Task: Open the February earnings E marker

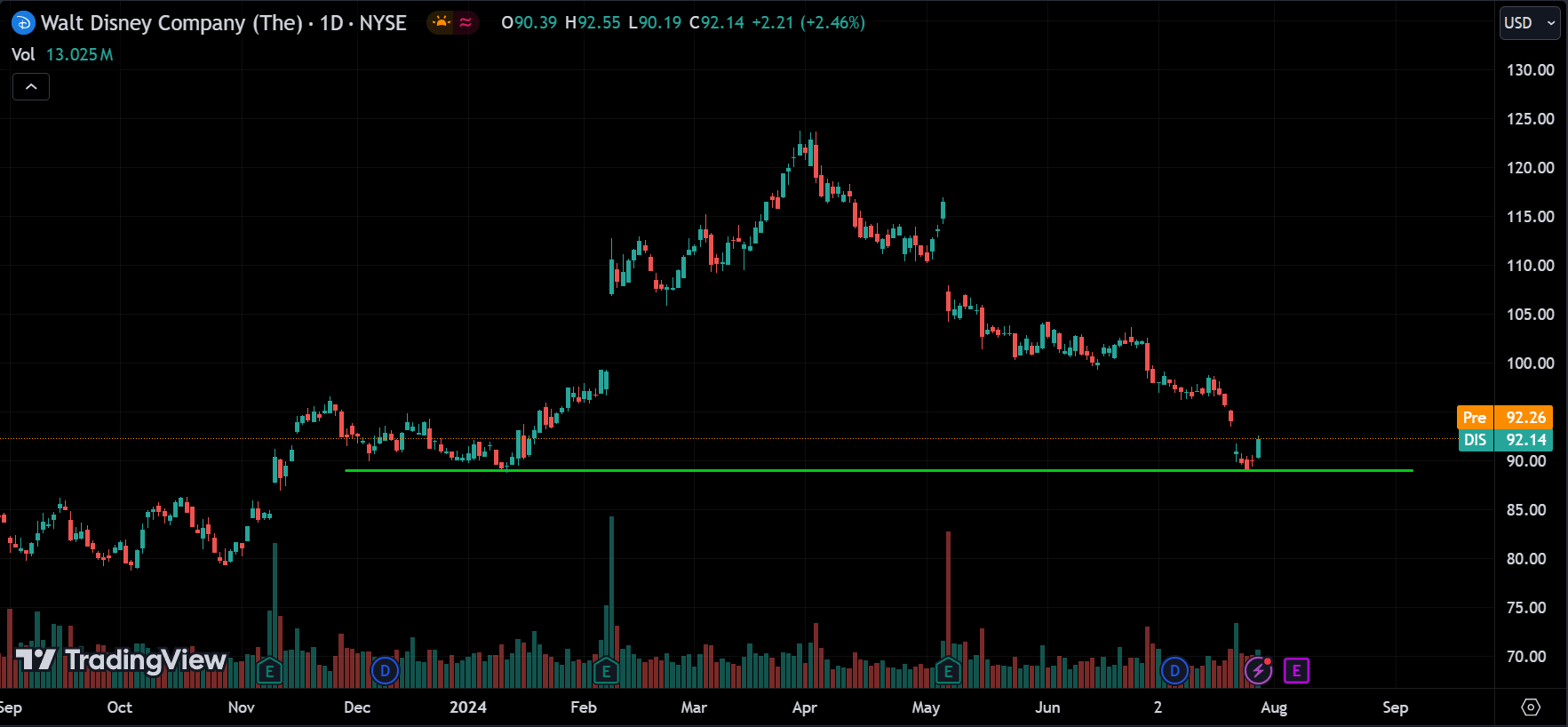Action: (x=607, y=671)
